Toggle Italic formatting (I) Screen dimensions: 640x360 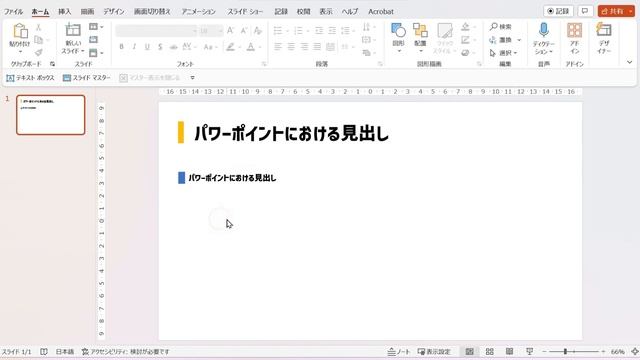[134, 47]
